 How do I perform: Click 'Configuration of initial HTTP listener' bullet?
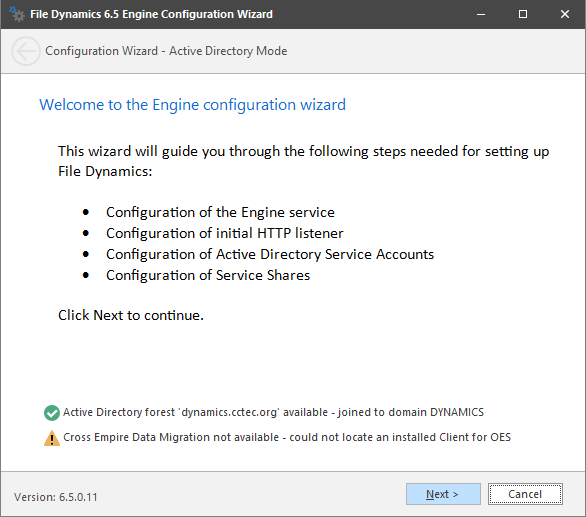click(x=225, y=233)
